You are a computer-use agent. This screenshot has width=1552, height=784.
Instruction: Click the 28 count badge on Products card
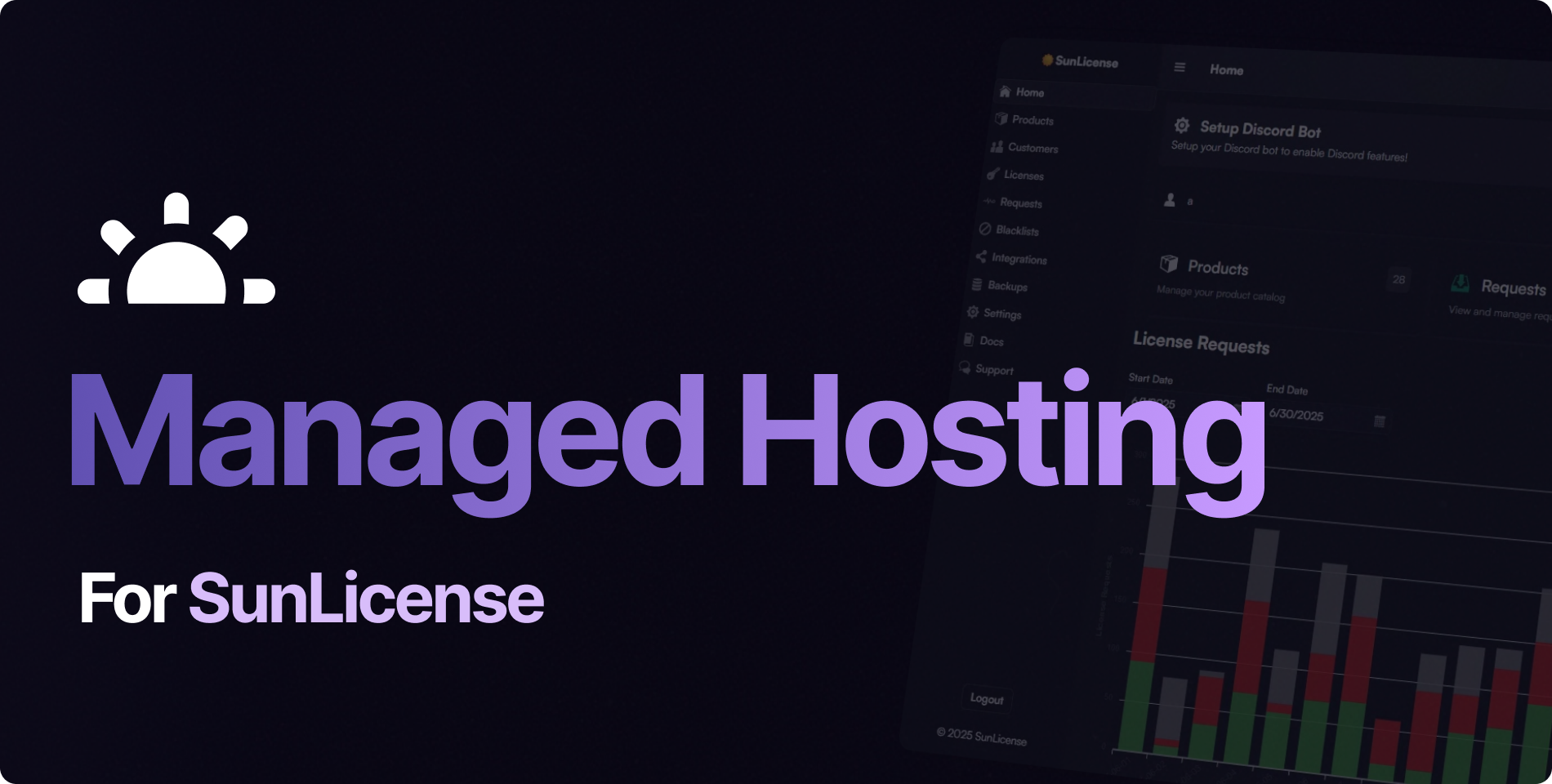(x=1399, y=279)
